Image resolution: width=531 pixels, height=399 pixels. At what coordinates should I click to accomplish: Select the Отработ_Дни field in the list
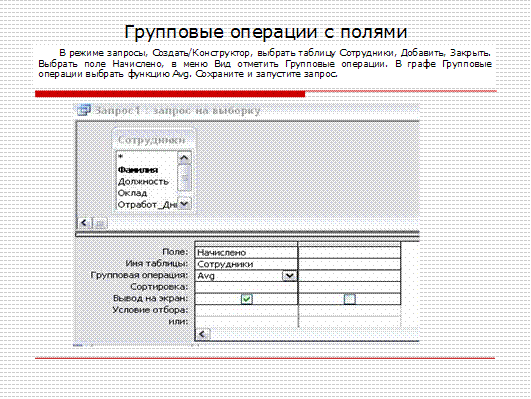click(x=147, y=205)
